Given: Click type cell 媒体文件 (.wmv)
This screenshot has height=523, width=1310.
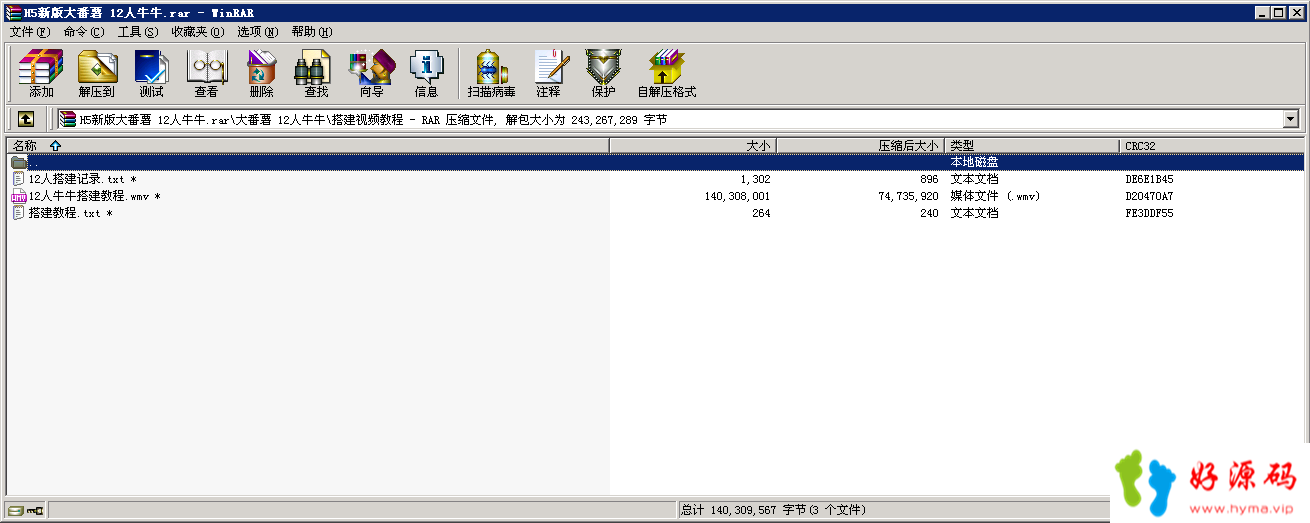Looking at the screenshot, I should (995, 196).
